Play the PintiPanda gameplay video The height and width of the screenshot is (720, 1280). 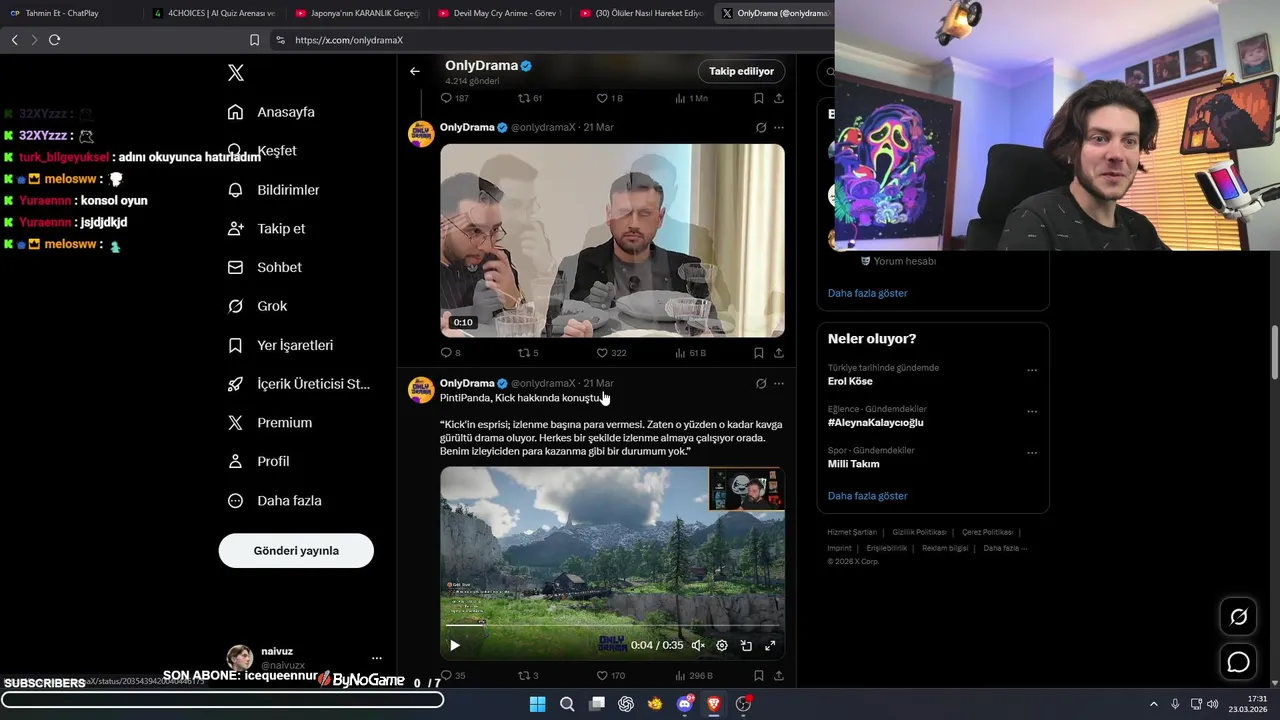click(x=455, y=646)
